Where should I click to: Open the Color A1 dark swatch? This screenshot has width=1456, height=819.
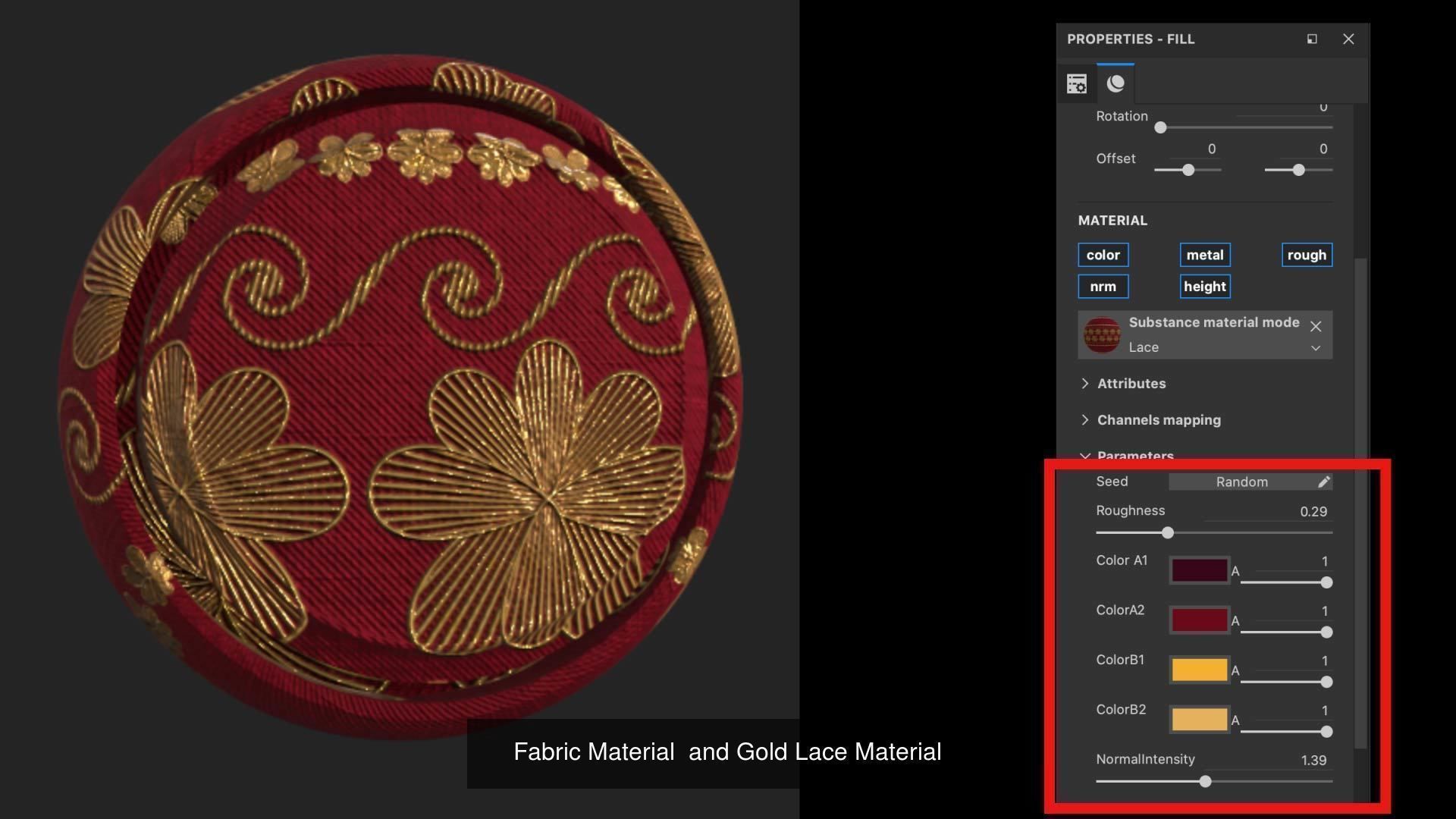1199,570
